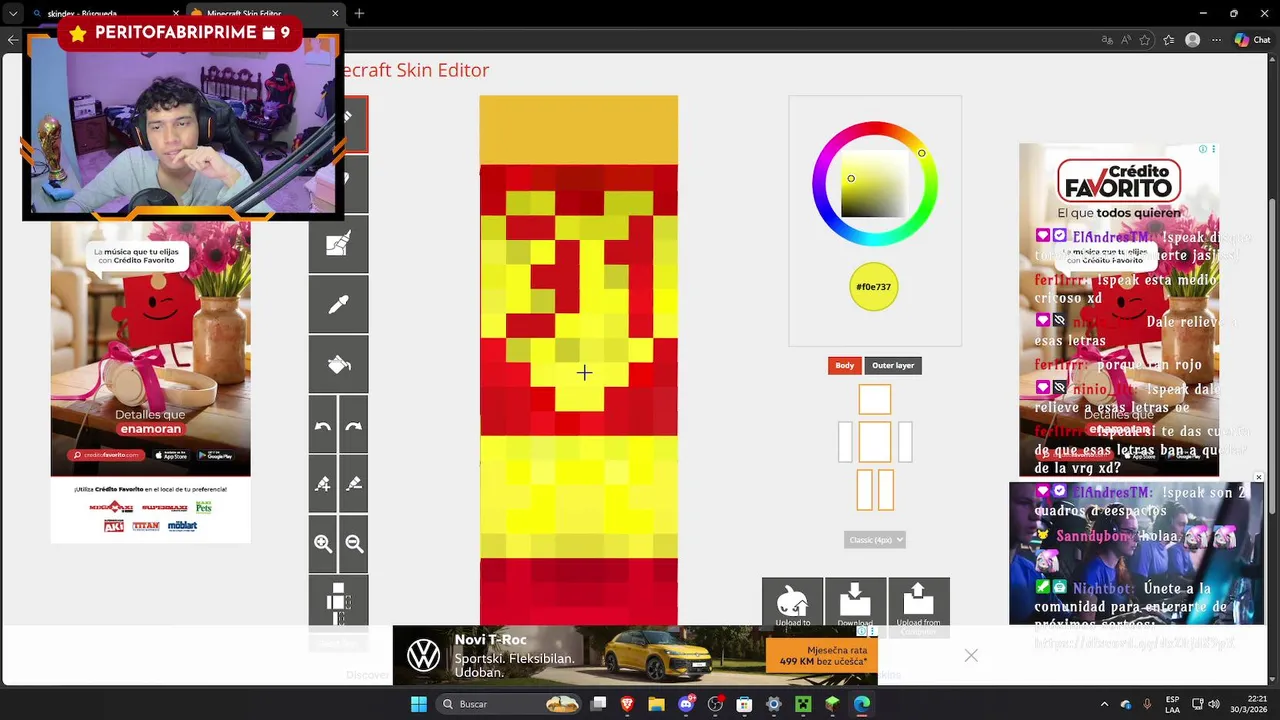Toggle the torso part of the model
Screen dimensions: 1280x720
(x=874, y=442)
